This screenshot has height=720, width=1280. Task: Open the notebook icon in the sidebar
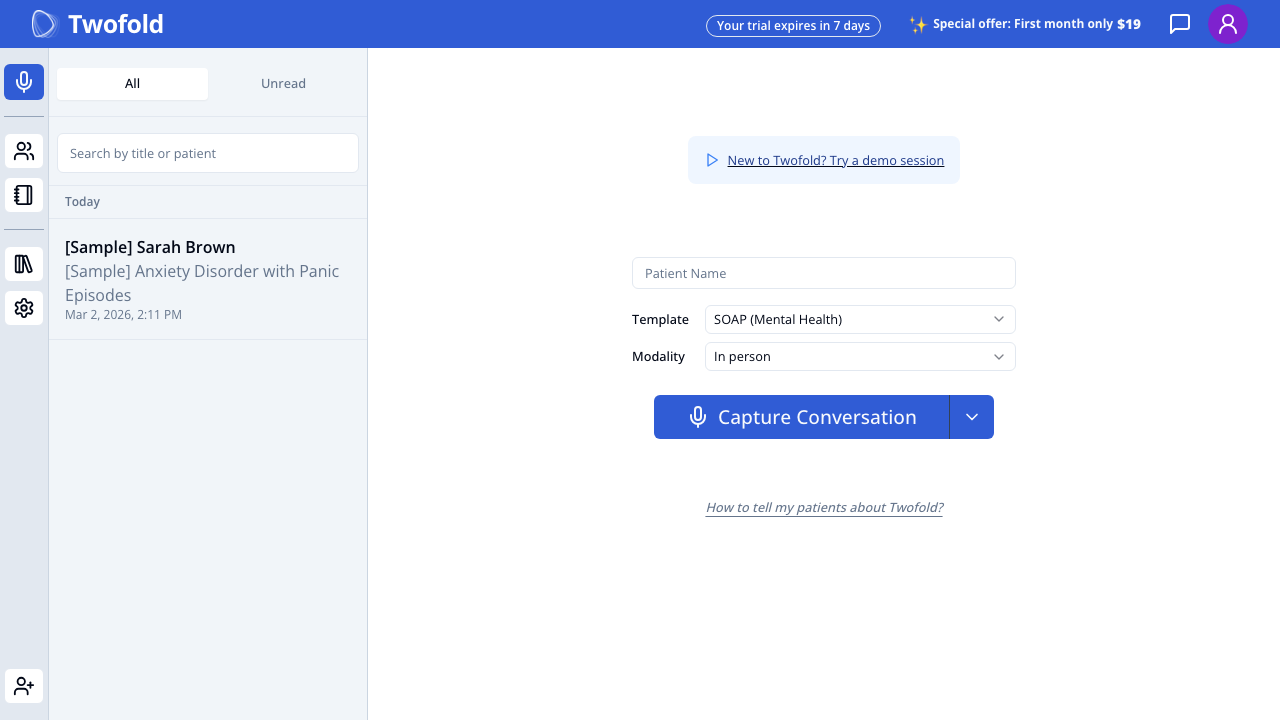[x=24, y=195]
